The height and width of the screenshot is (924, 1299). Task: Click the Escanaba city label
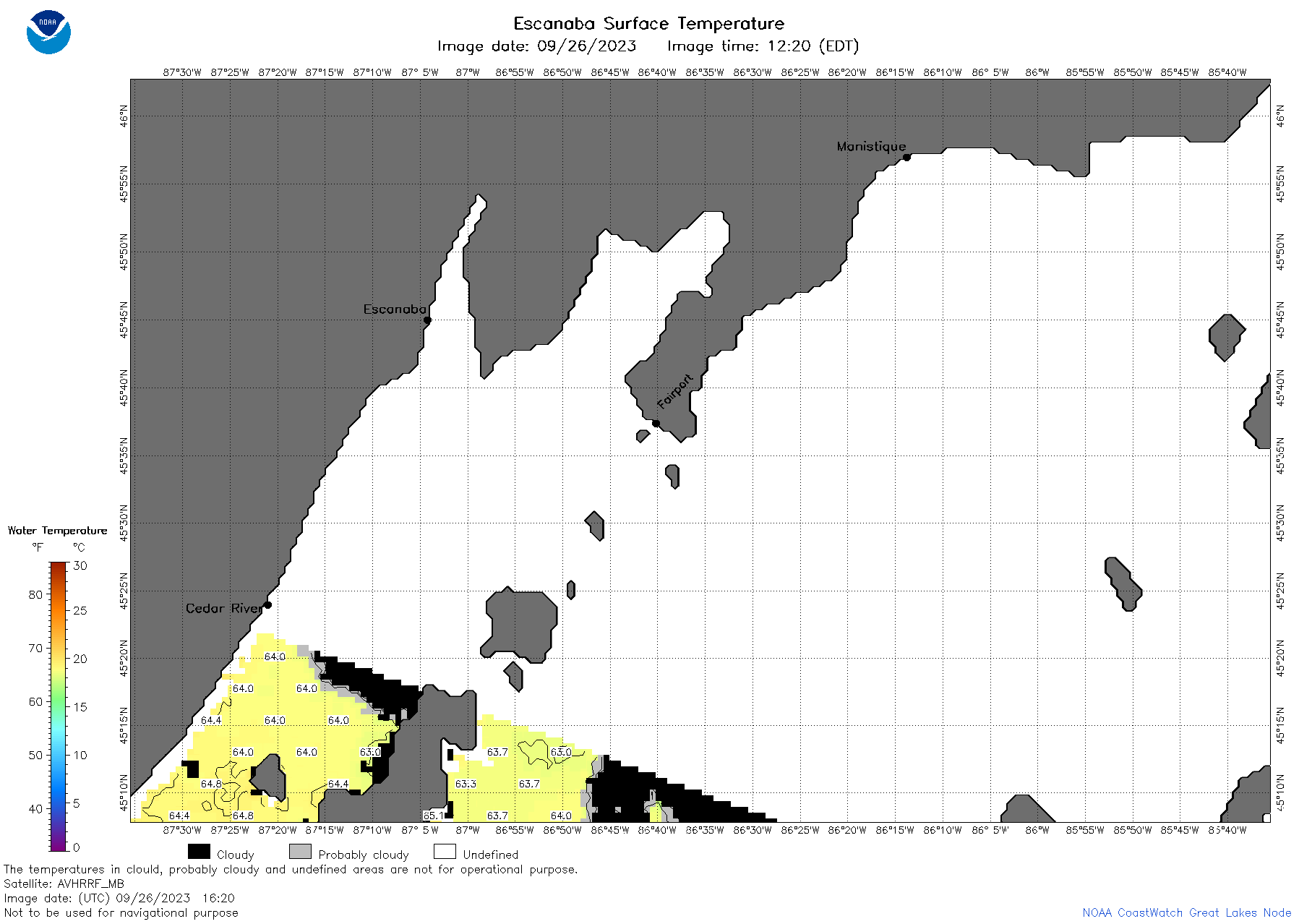[395, 309]
